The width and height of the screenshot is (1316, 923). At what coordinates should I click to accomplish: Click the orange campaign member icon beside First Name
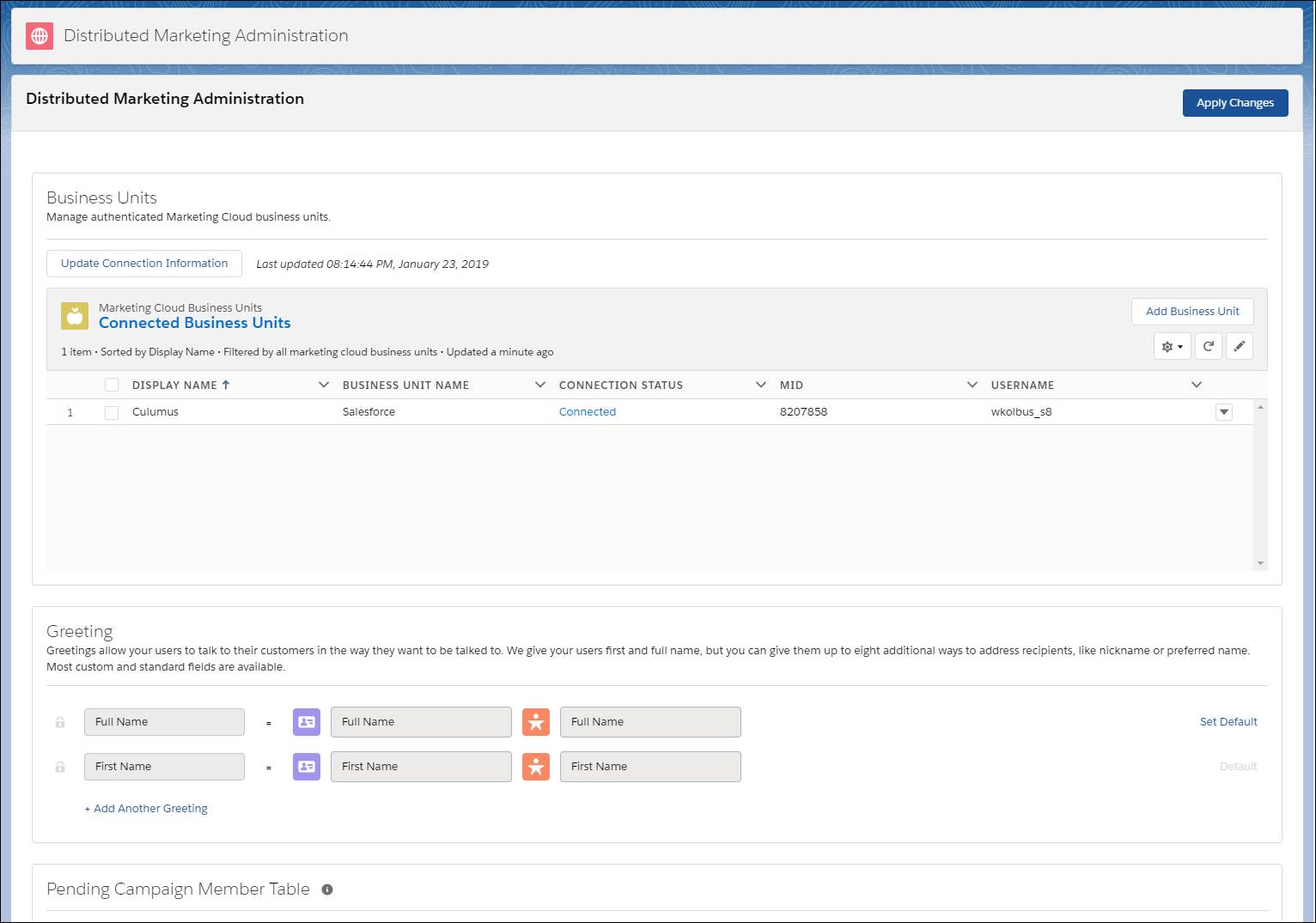pos(535,767)
